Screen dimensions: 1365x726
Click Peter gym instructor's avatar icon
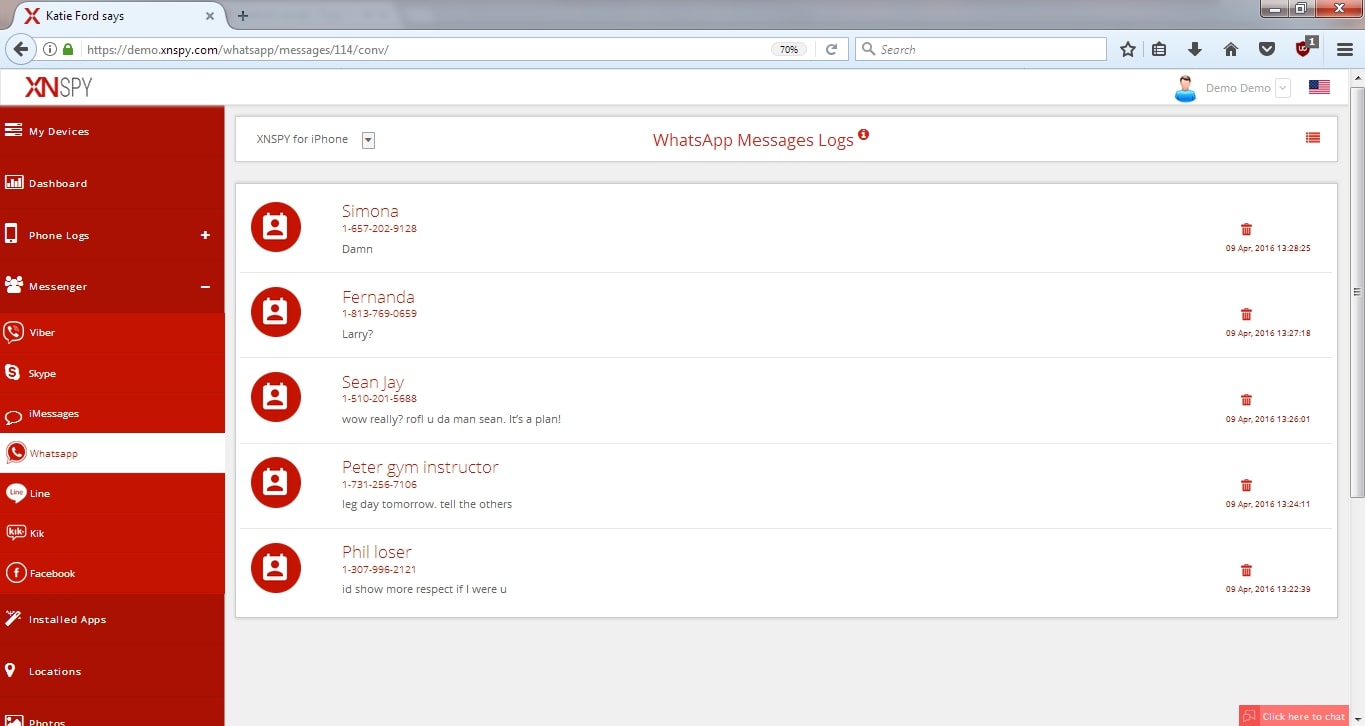point(276,482)
